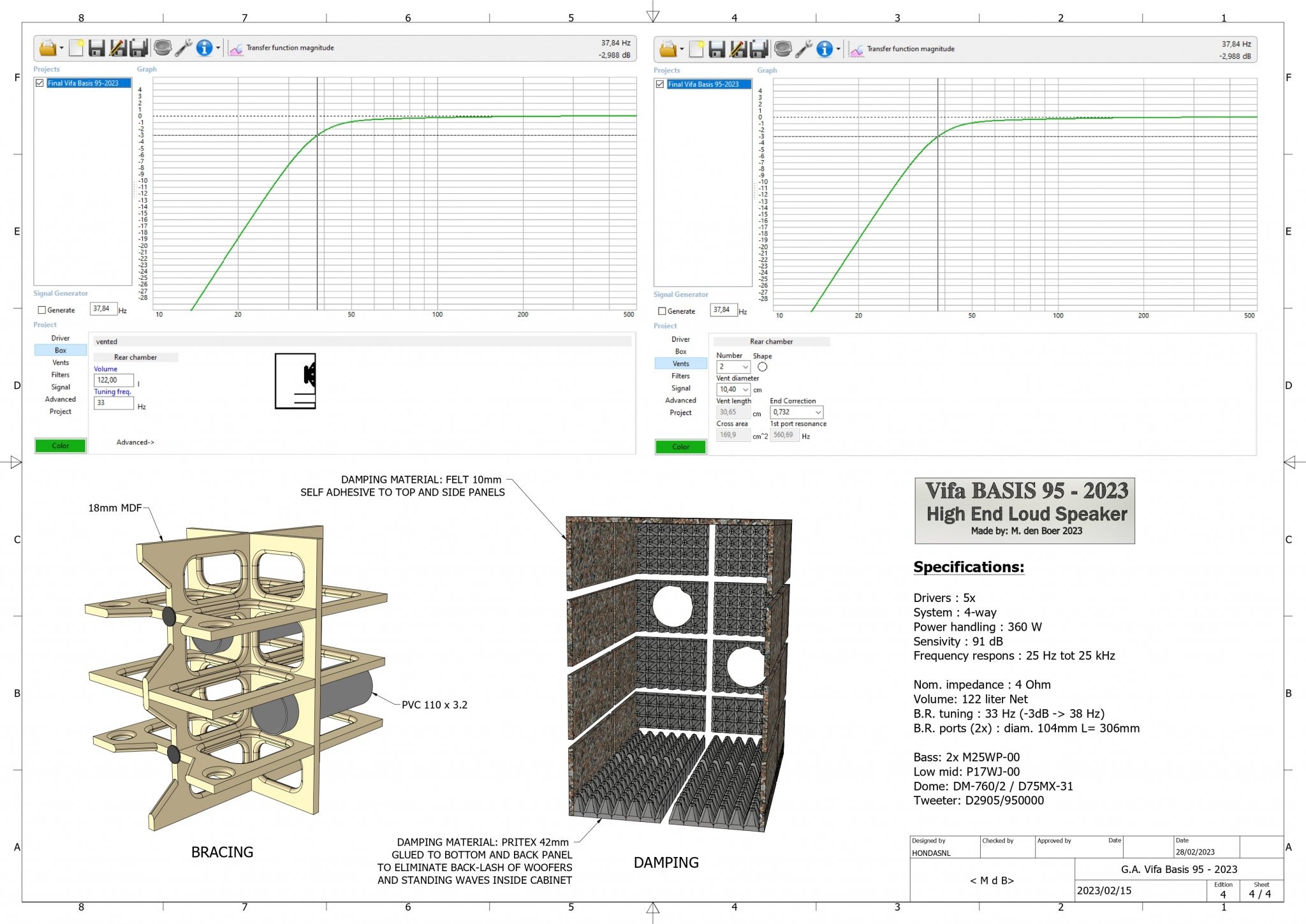Image resolution: width=1306 pixels, height=924 pixels.
Task: Select 'Final Vifa Basis 95-2023' project in left window
Action: [x=89, y=83]
